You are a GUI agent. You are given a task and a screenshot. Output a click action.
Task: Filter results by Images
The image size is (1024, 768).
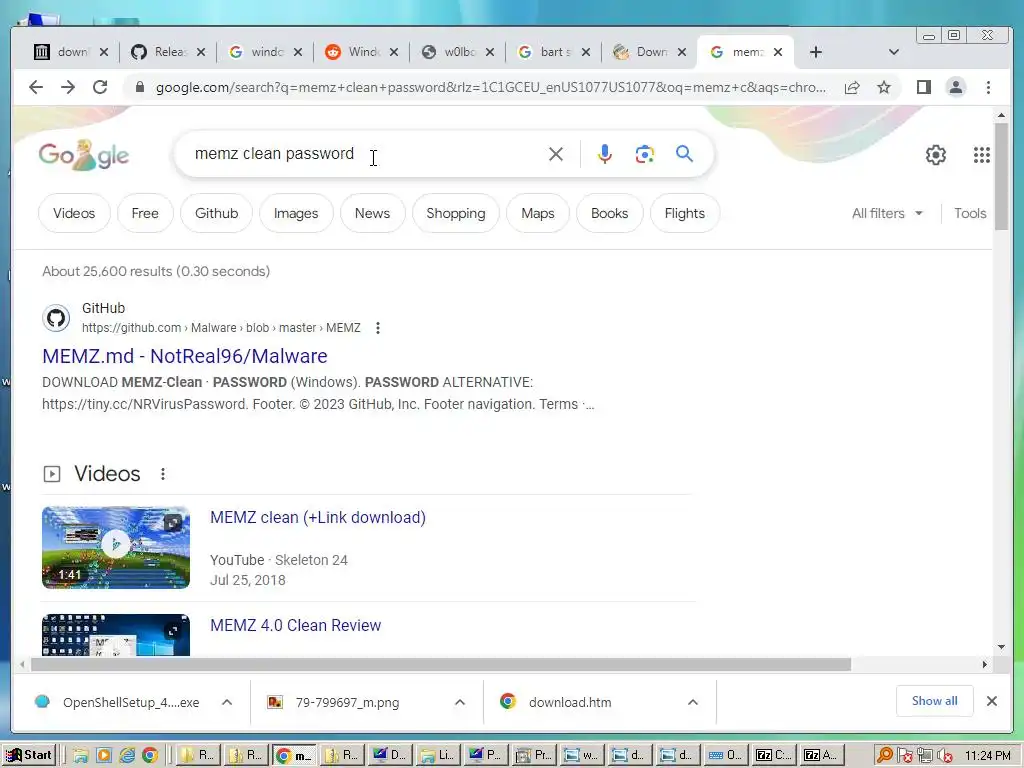coord(296,214)
